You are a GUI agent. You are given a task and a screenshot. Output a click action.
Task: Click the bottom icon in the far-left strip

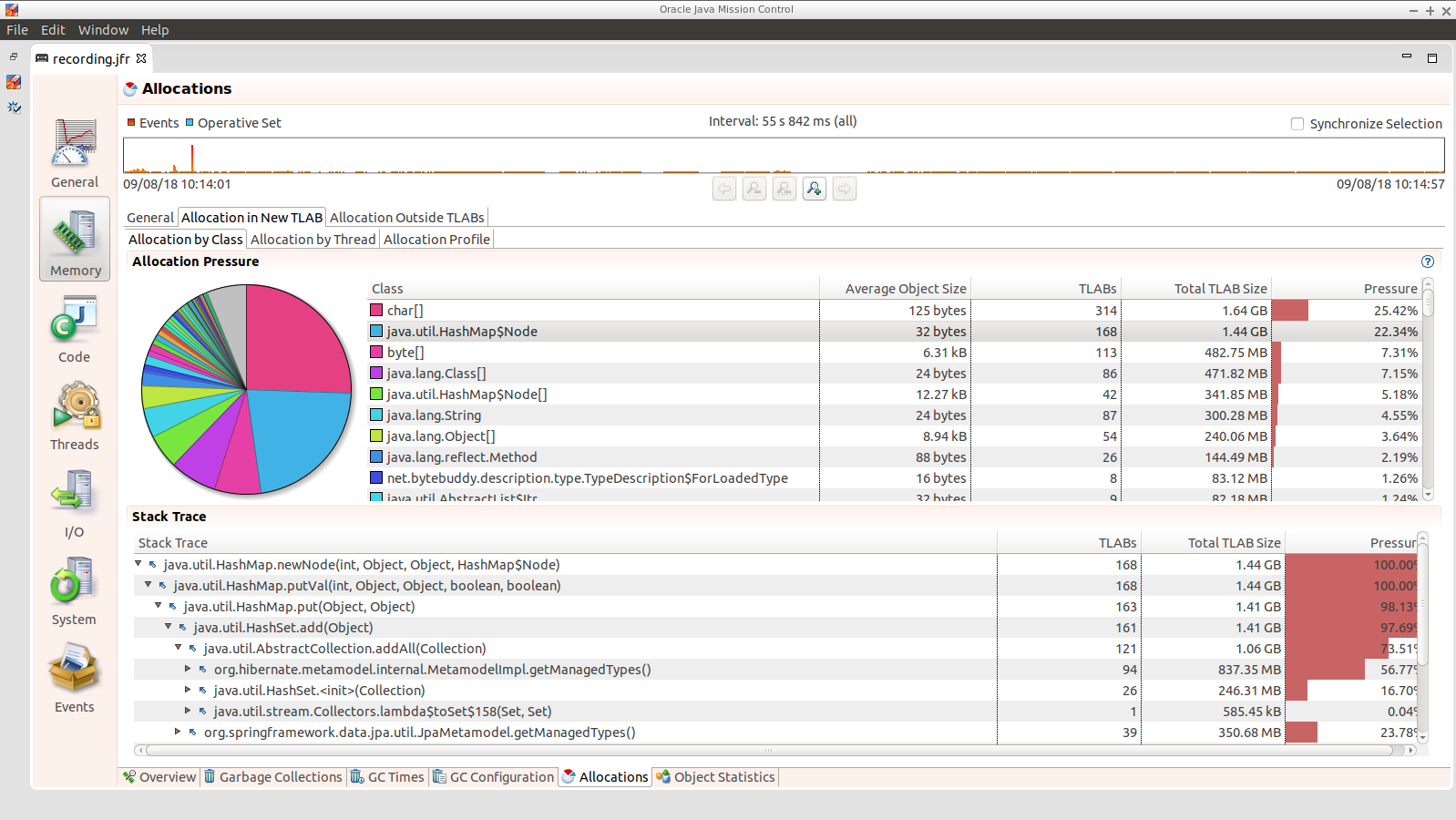point(14,108)
